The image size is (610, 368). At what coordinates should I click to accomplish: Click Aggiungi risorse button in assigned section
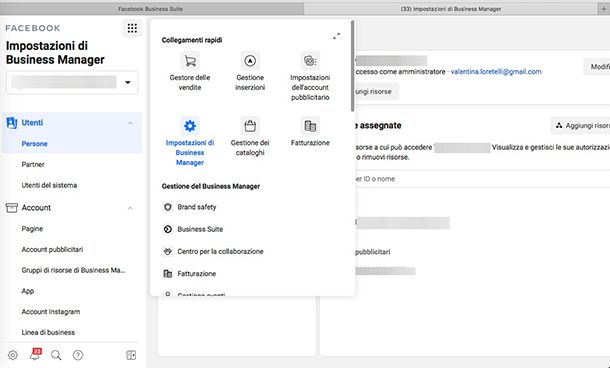580,126
